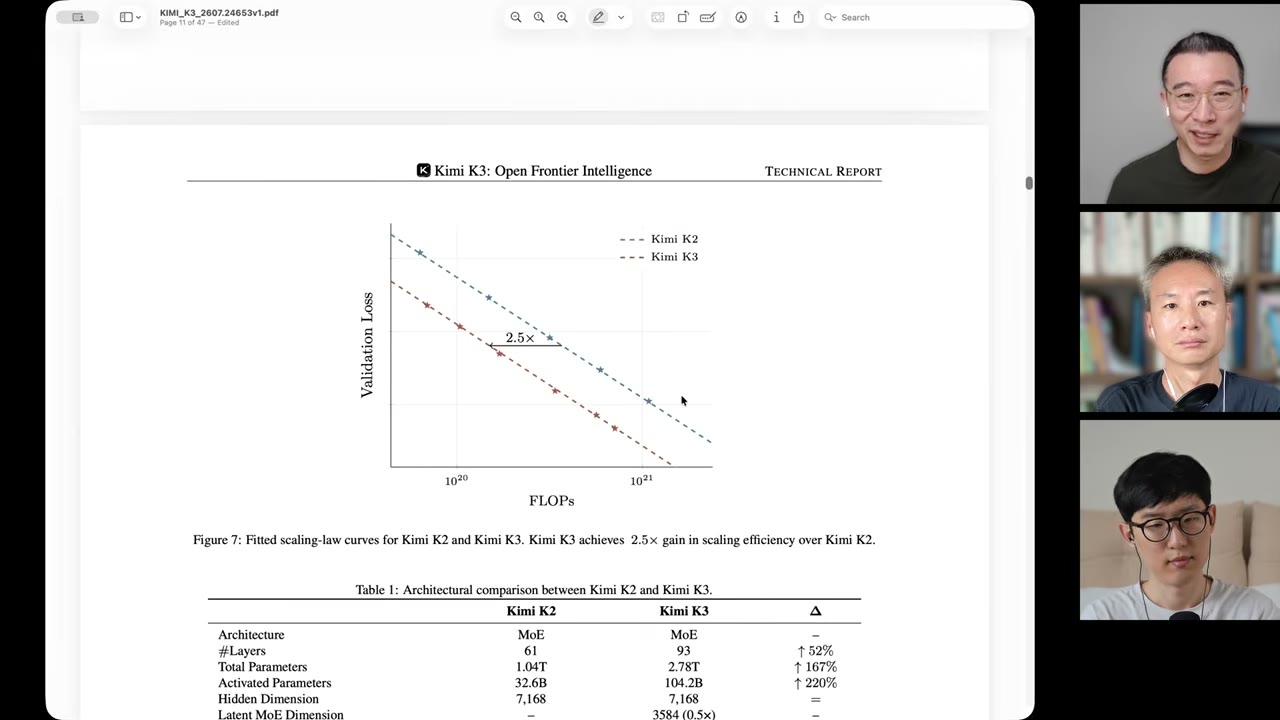Click the '93' layers value for Kimi K3
The height and width of the screenshot is (720, 1280).
684,651
